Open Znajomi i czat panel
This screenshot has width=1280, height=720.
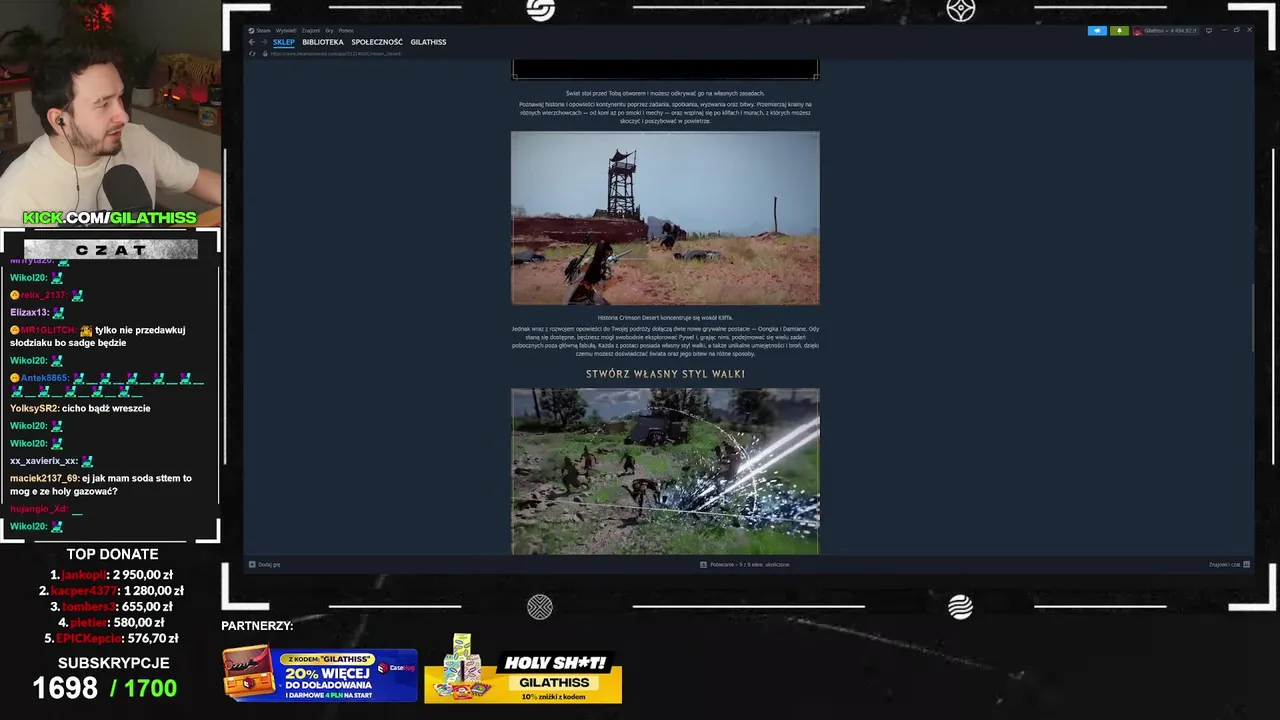(x=1229, y=564)
